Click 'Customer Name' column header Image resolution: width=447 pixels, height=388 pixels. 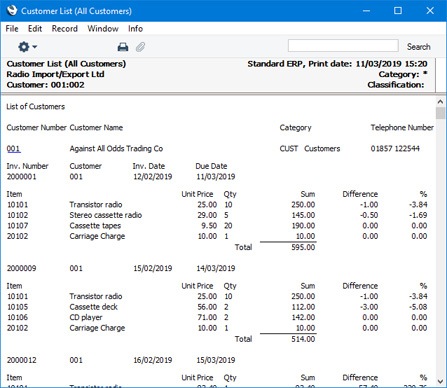click(x=96, y=128)
